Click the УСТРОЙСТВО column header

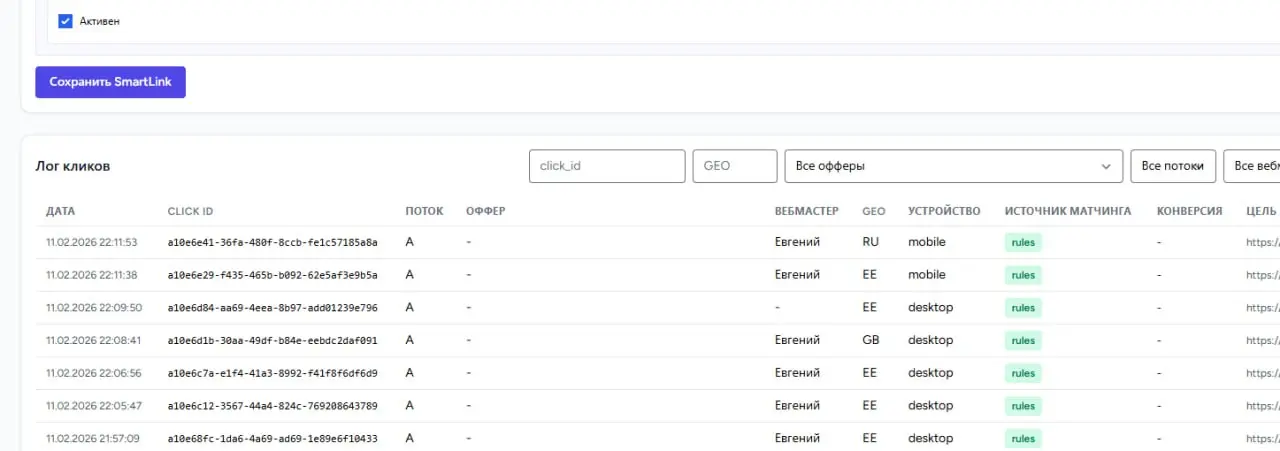[945, 211]
